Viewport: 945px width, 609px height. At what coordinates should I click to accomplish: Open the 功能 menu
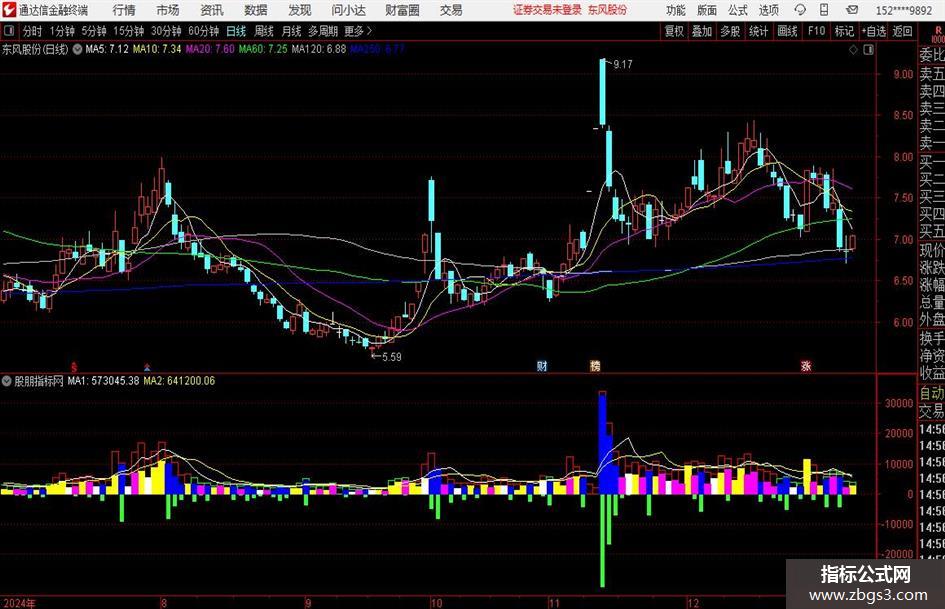pyautogui.click(x=676, y=10)
